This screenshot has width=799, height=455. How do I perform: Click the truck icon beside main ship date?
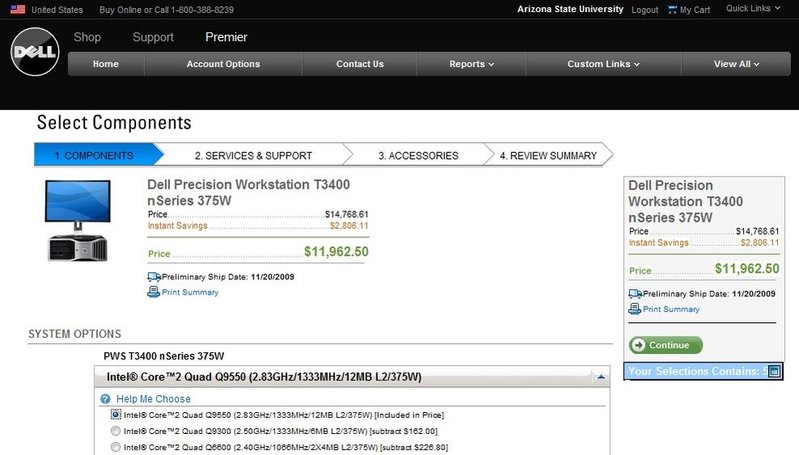pyautogui.click(x=154, y=277)
